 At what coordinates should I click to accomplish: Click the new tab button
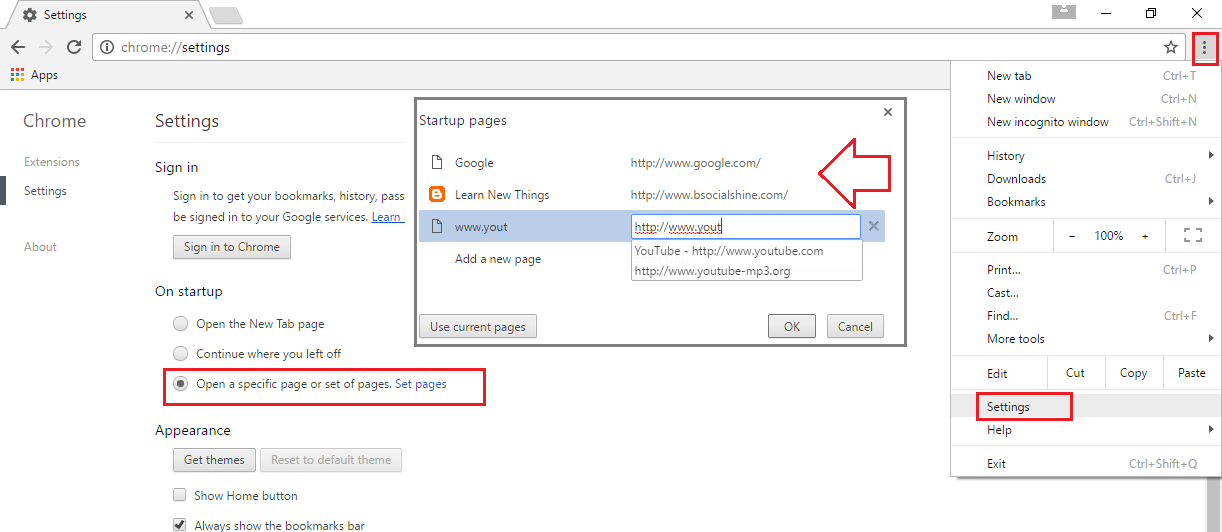226,15
